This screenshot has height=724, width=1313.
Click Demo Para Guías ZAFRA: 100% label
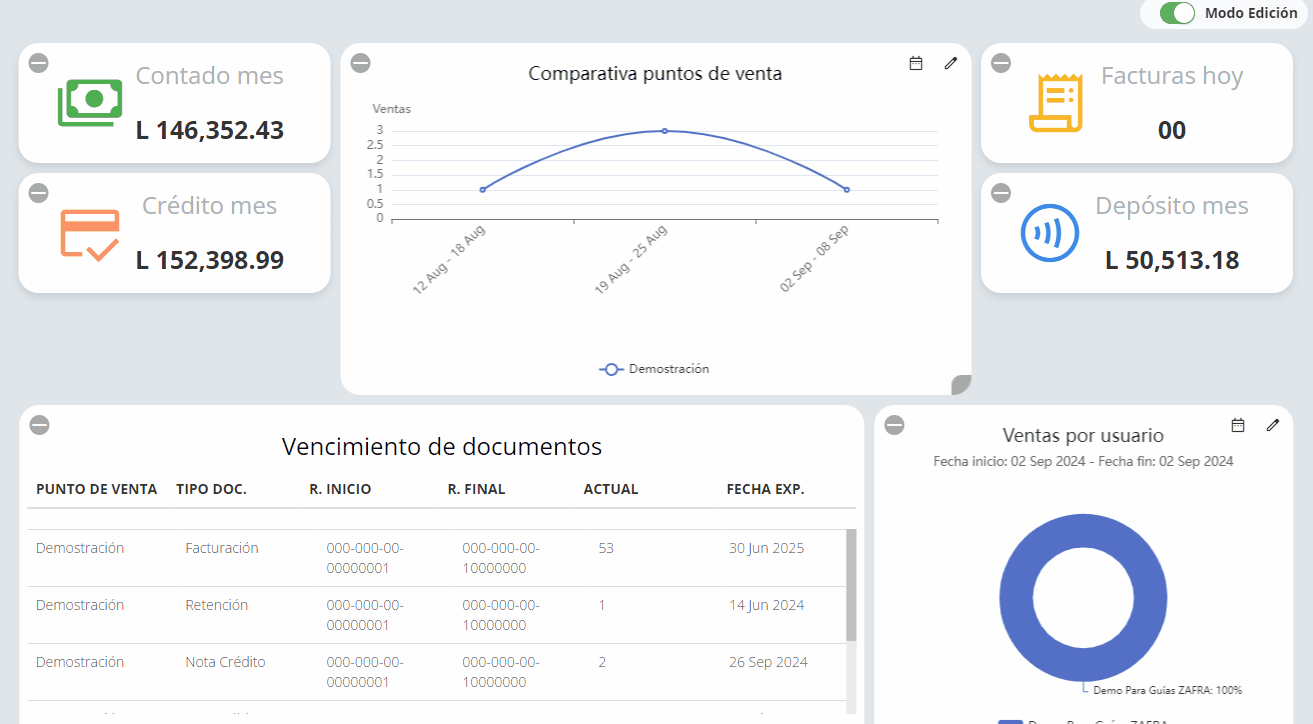[x=1168, y=690]
